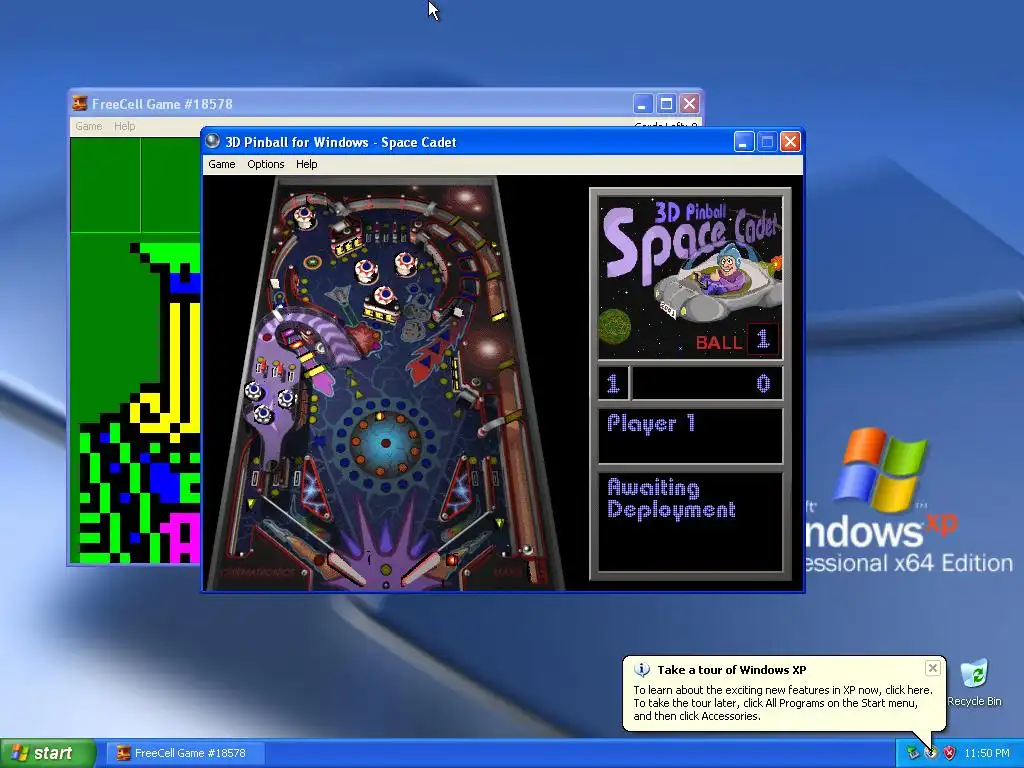Click the disabled maximize button of 3D Pinball

click(767, 142)
